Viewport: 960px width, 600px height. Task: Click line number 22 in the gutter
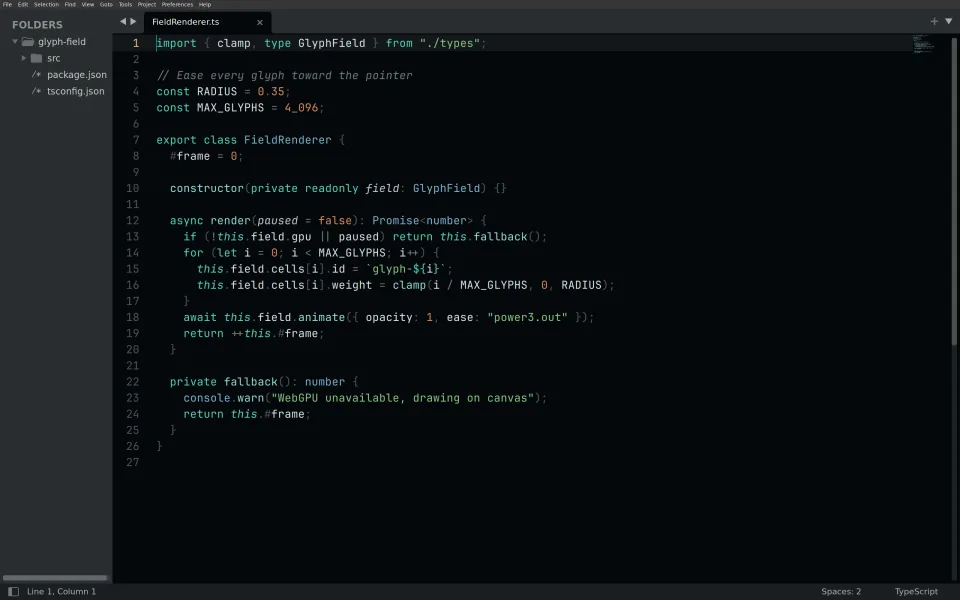133,381
